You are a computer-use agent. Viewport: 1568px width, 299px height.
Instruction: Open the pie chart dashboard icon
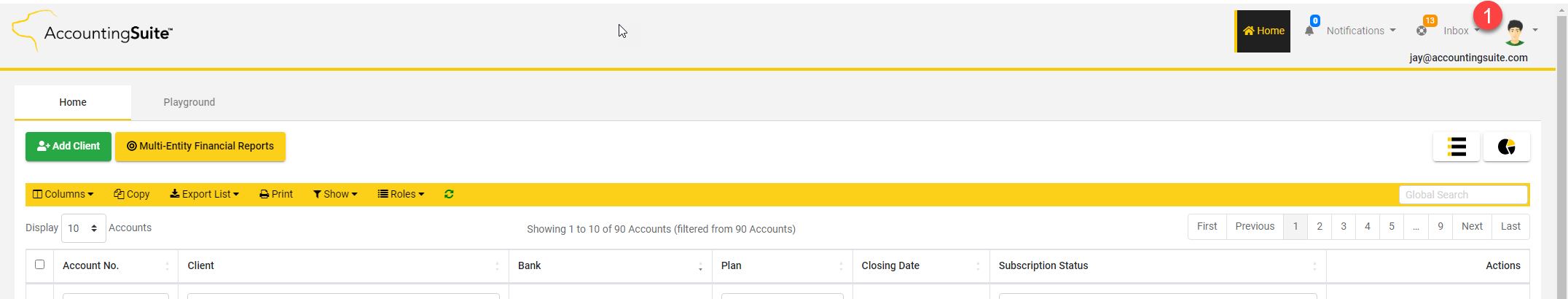tap(1507, 147)
